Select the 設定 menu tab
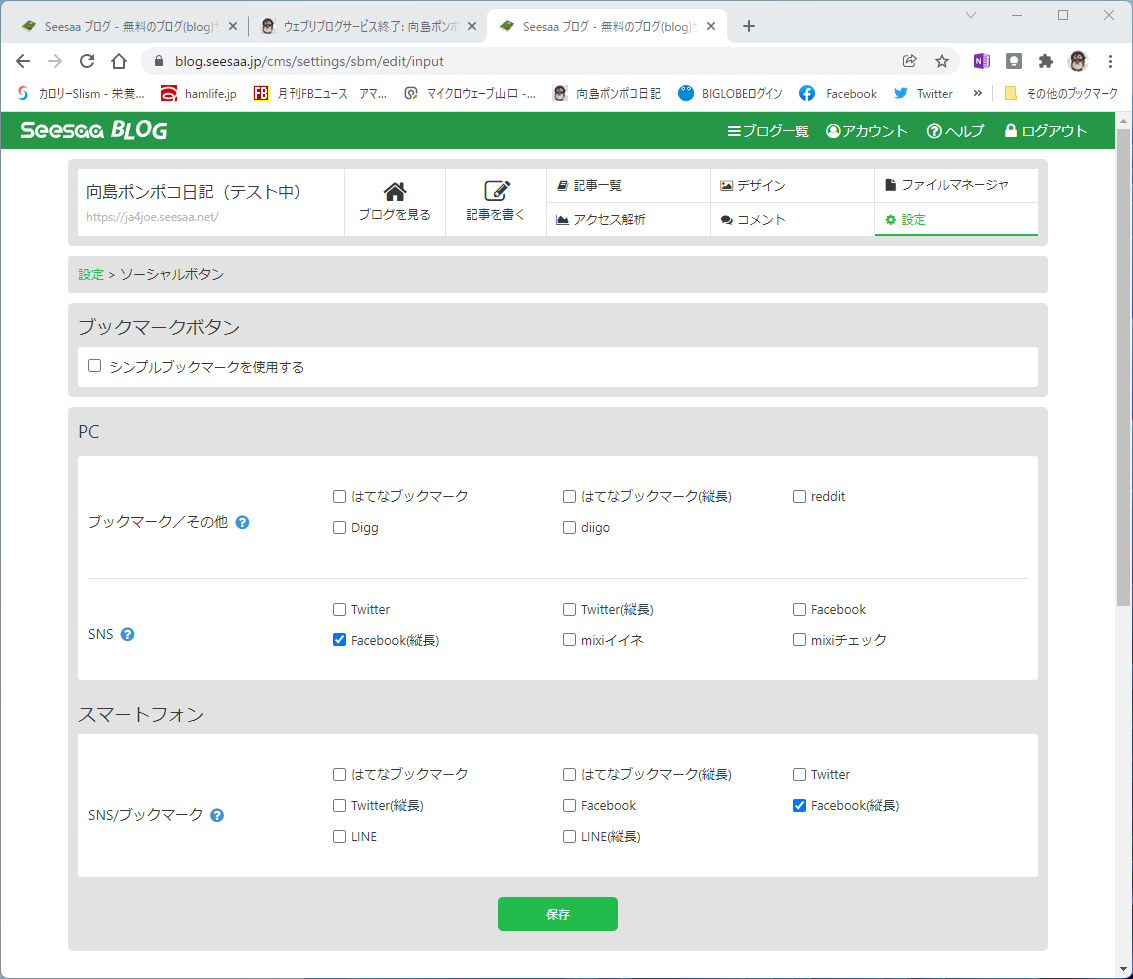1133x979 pixels. tap(956, 220)
